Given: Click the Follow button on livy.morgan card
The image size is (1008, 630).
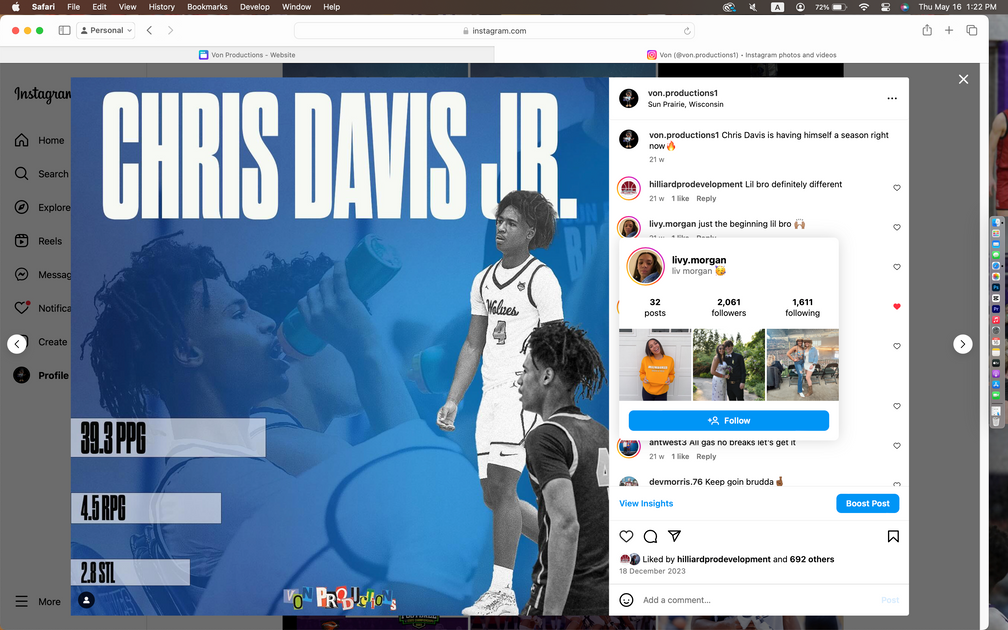Looking at the screenshot, I should (728, 421).
